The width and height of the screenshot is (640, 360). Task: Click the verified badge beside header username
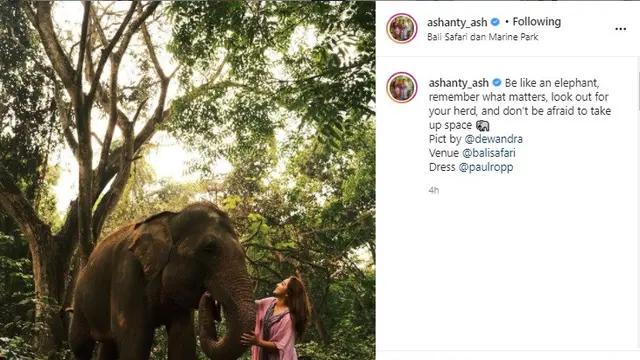[495, 22]
